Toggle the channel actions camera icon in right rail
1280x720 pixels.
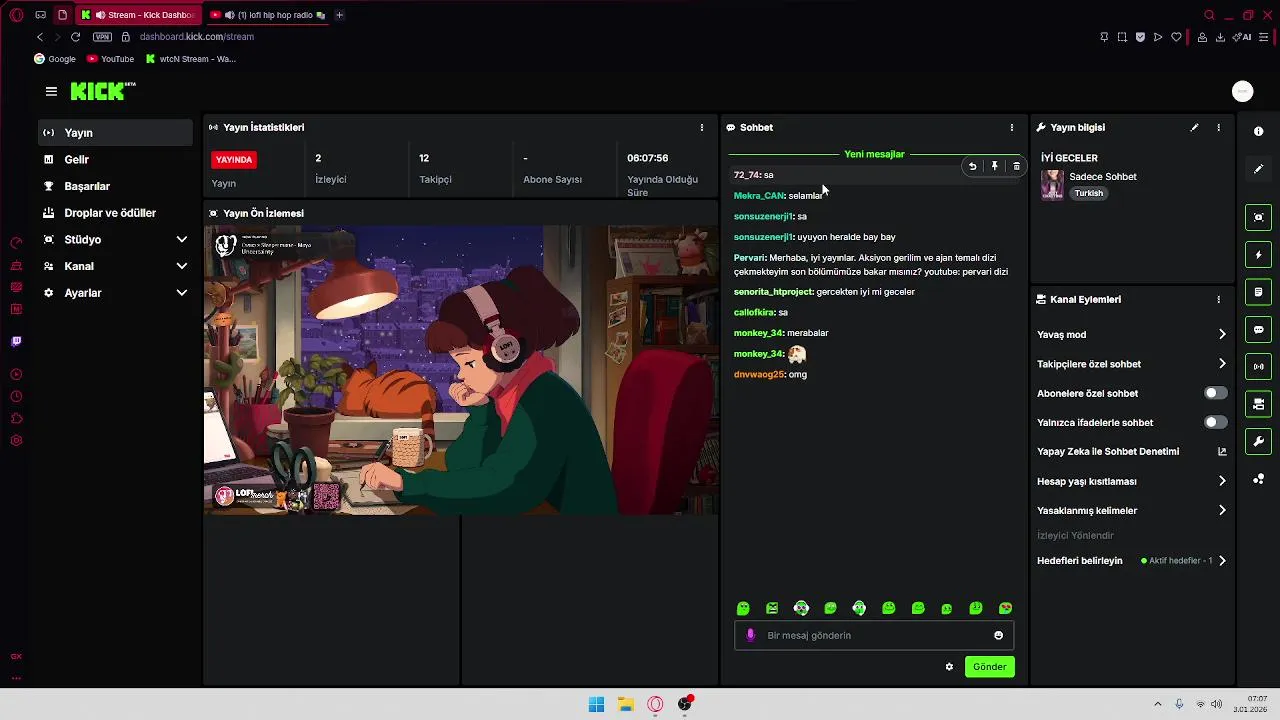click(1258, 404)
